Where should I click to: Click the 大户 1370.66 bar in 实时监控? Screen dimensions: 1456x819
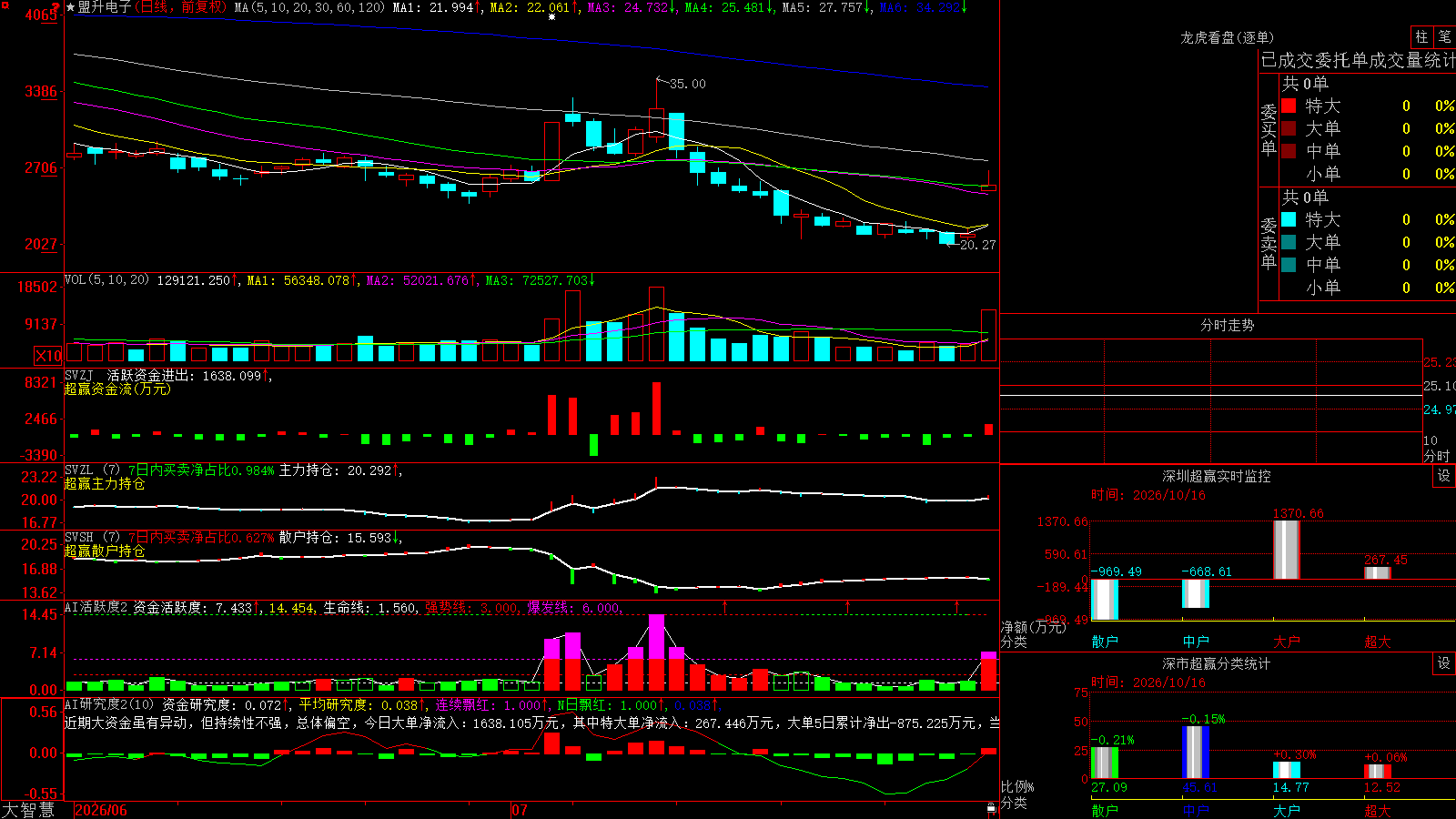click(1287, 550)
